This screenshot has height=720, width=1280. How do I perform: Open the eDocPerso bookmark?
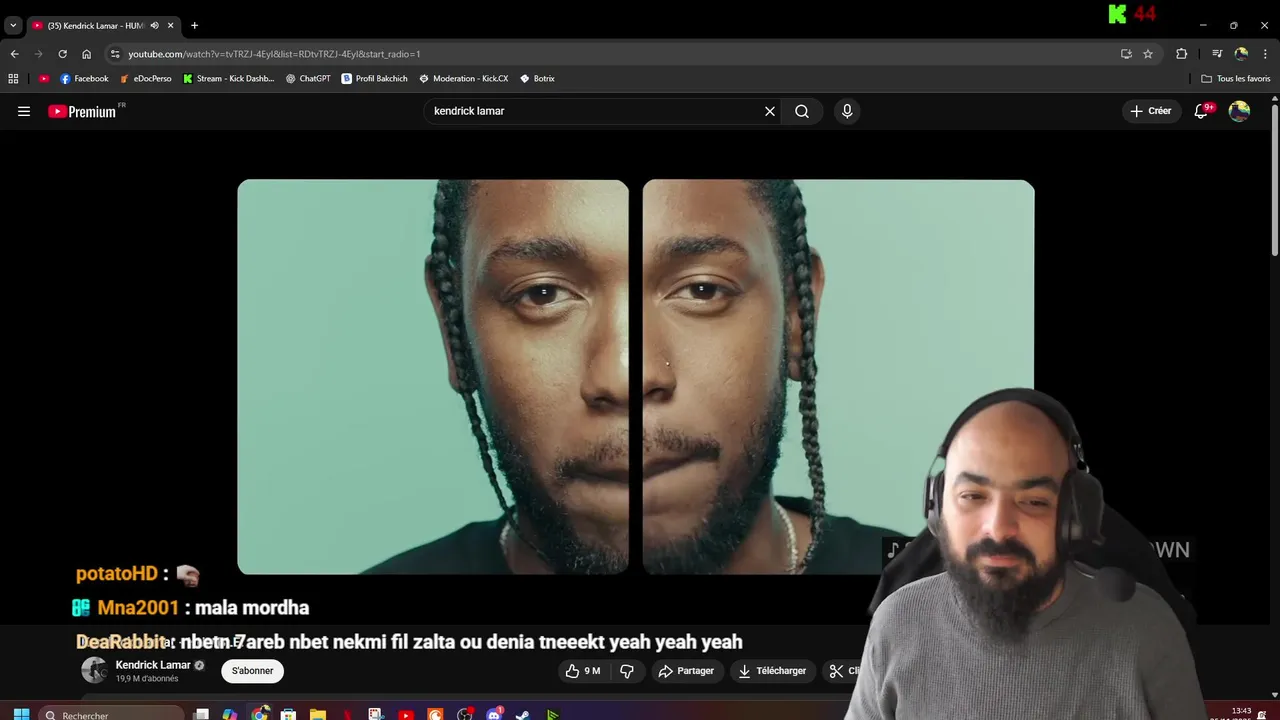tap(146, 78)
